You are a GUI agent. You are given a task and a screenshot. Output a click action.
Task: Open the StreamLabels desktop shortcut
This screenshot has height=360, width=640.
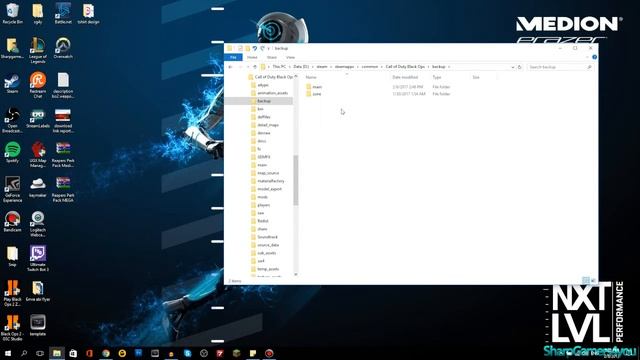tap(38, 118)
